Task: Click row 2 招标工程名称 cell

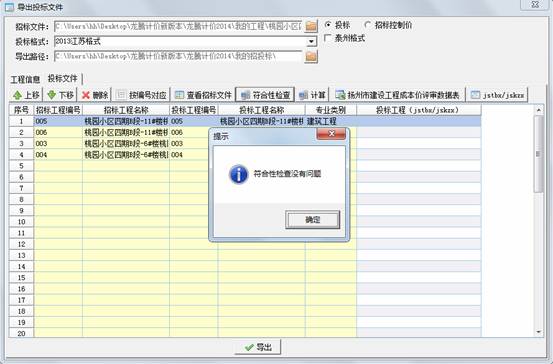Action: 126,133
